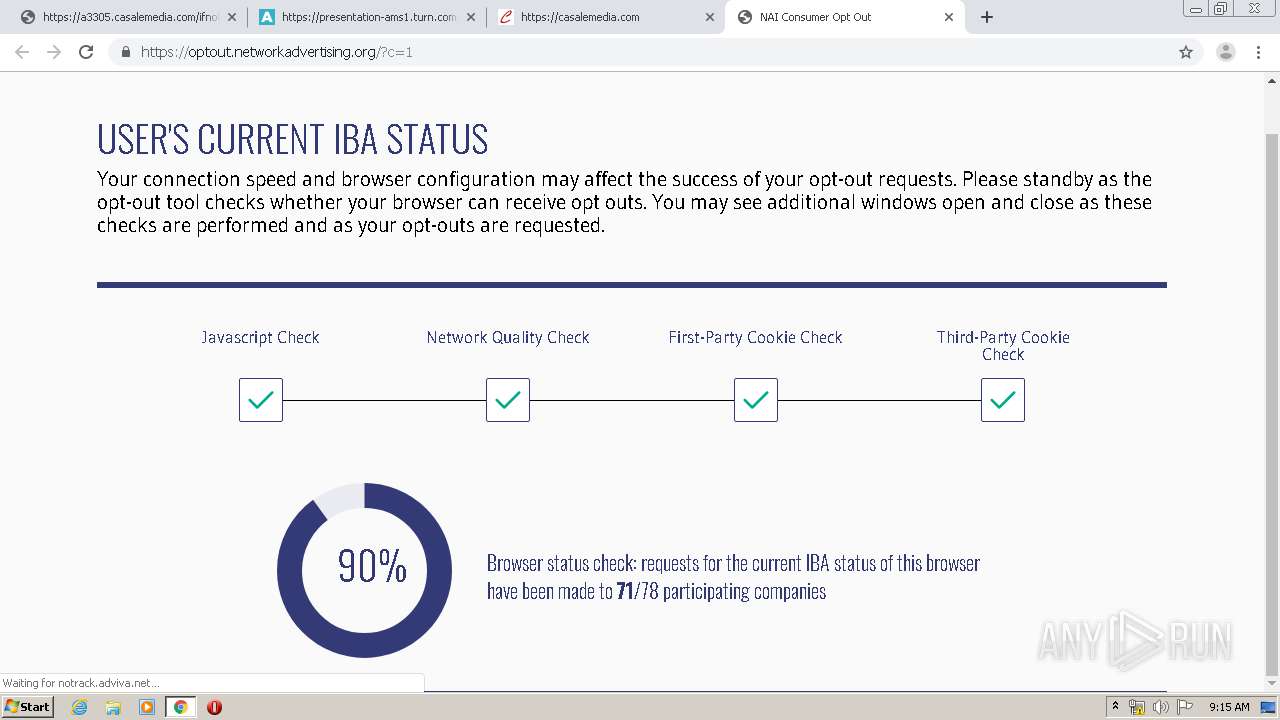The height and width of the screenshot is (720, 1280).
Task: Show hidden system tray icons
Action: (x=1115, y=707)
